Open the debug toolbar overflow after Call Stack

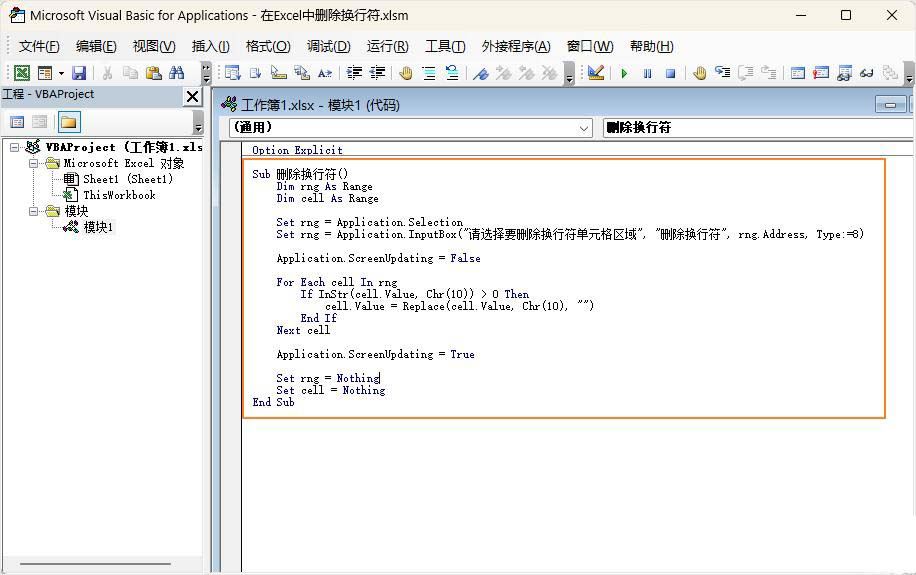908,73
